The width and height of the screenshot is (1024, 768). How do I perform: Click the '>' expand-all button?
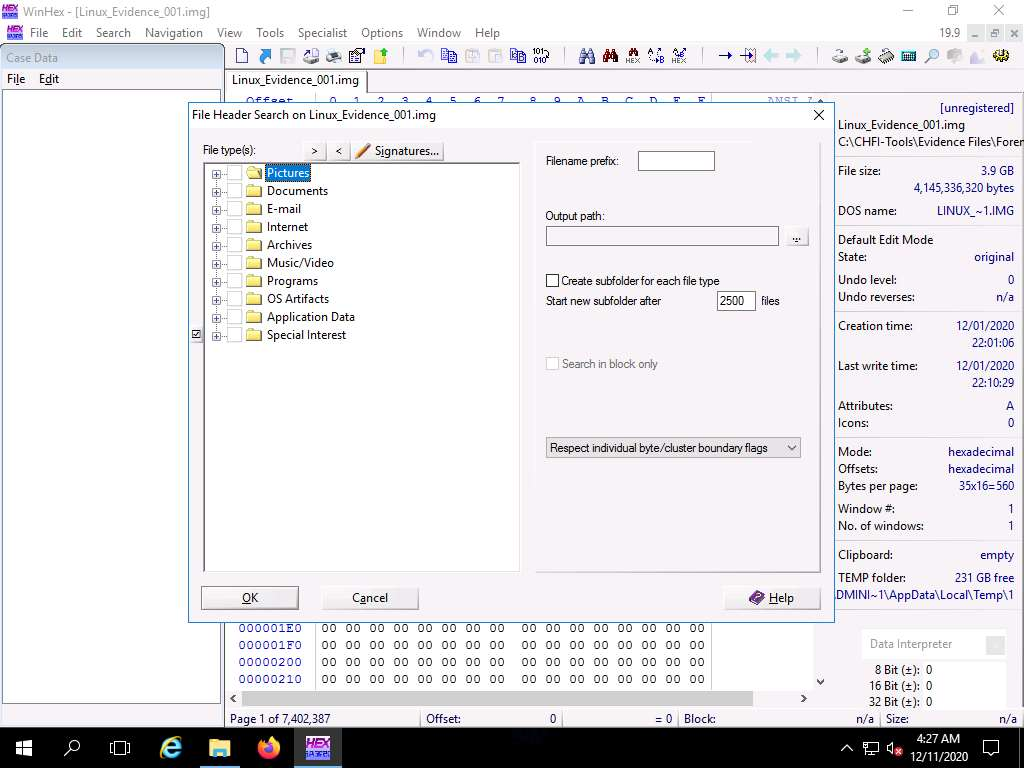point(315,151)
